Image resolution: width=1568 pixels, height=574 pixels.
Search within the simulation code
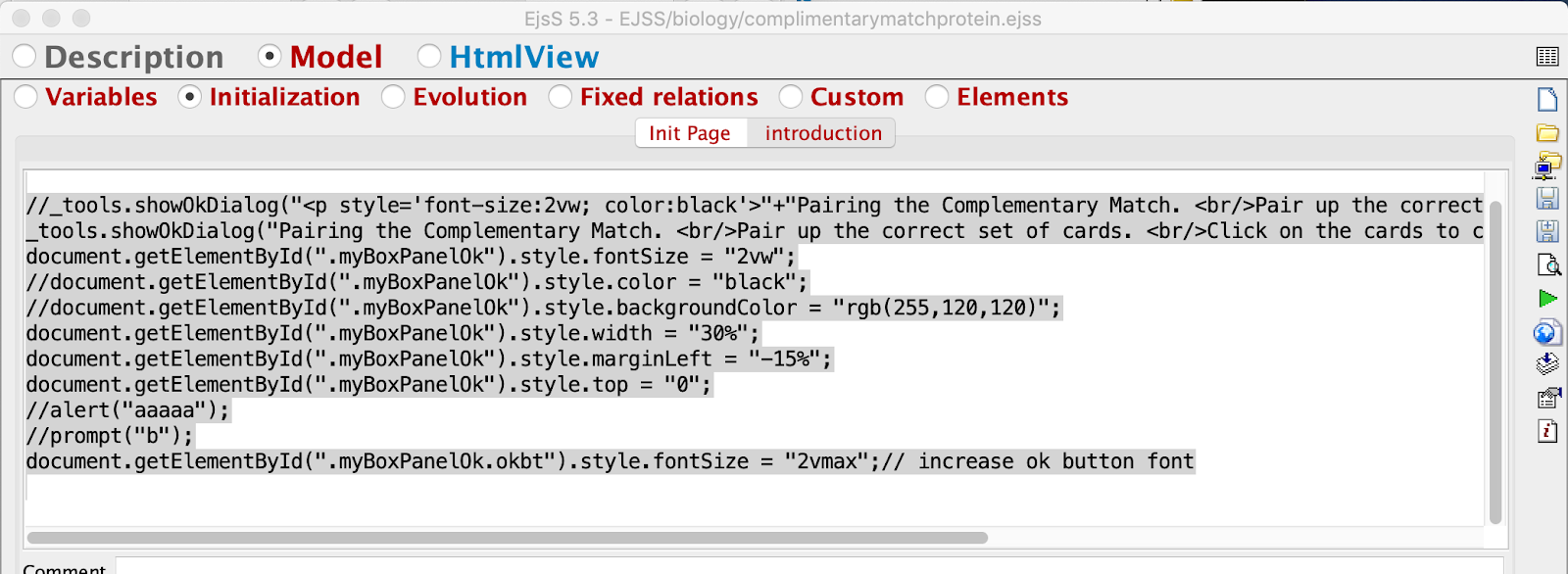point(1548,264)
